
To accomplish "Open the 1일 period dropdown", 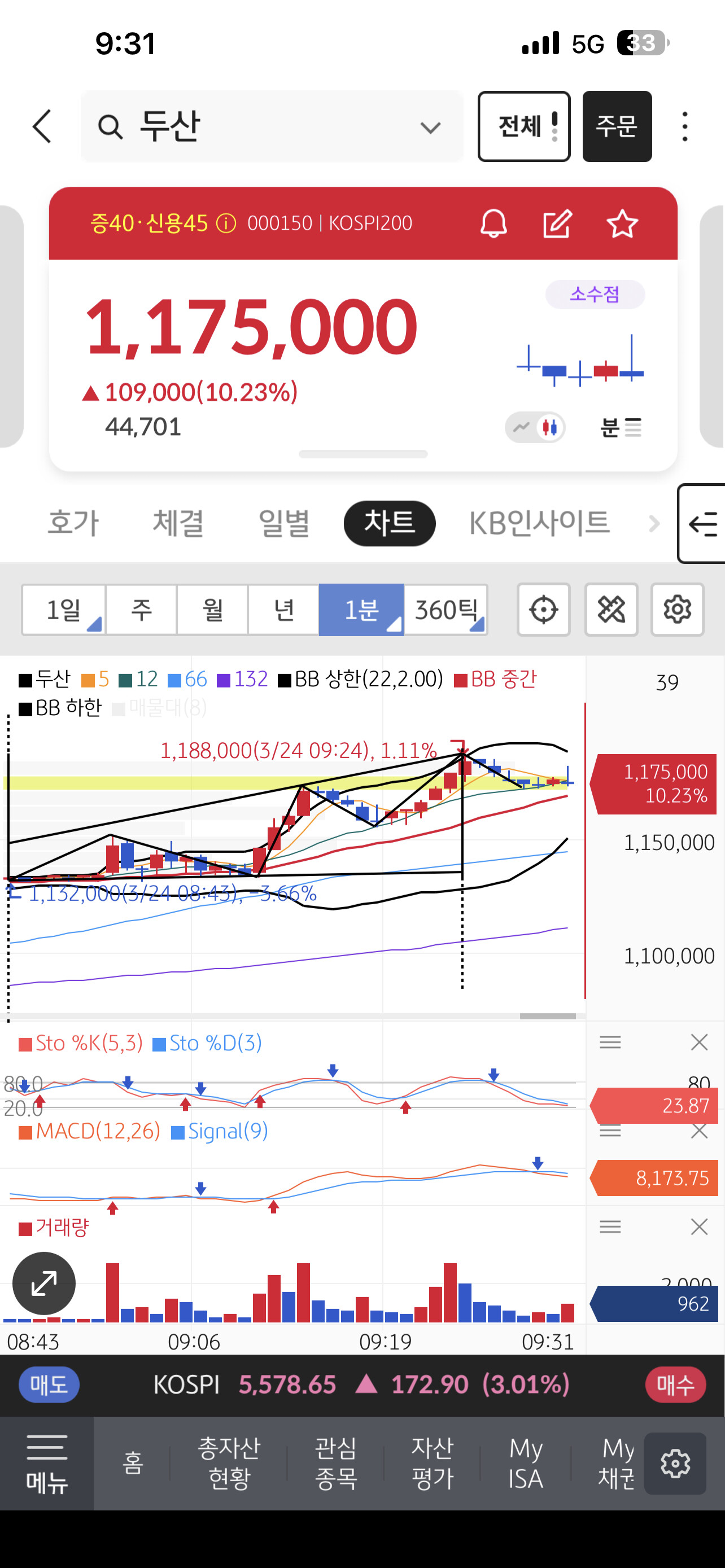I will pyautogui.click(x=64, y=609).
